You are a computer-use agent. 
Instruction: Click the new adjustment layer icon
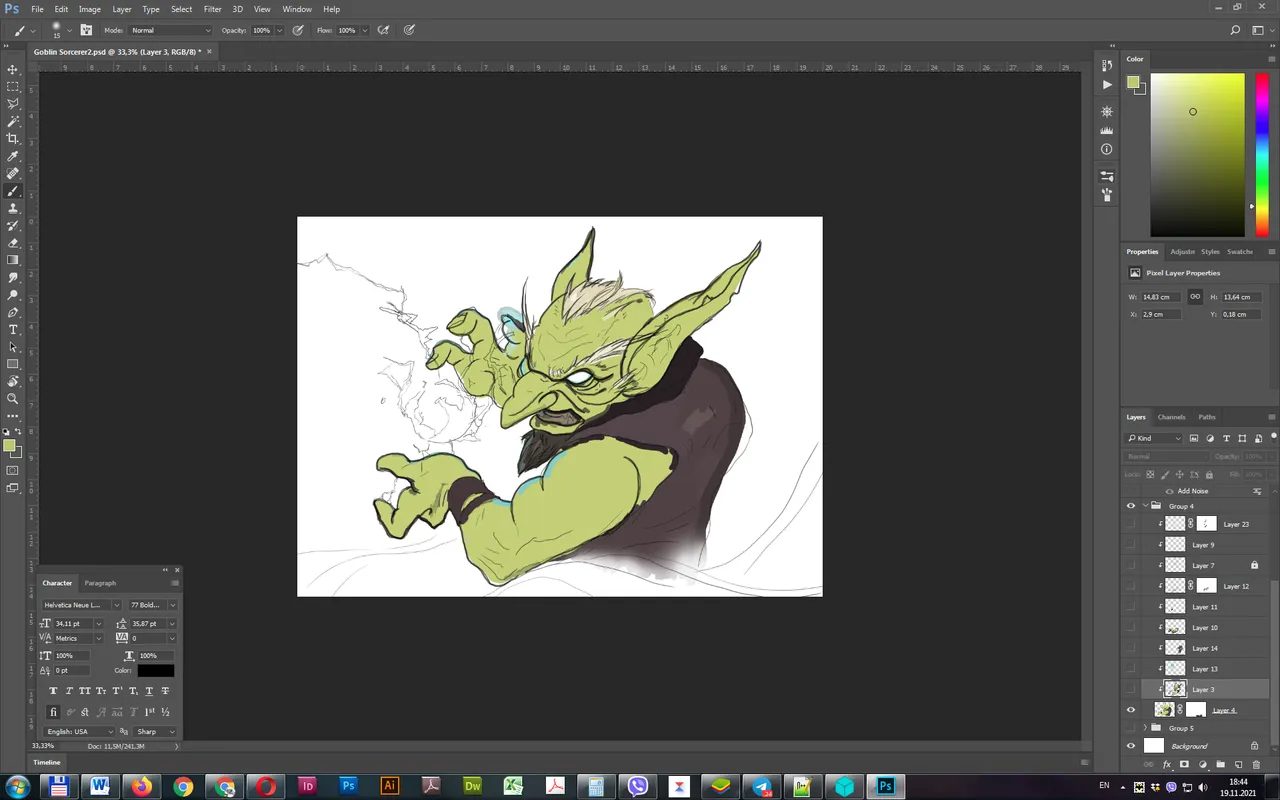(x=1203, y=765)
